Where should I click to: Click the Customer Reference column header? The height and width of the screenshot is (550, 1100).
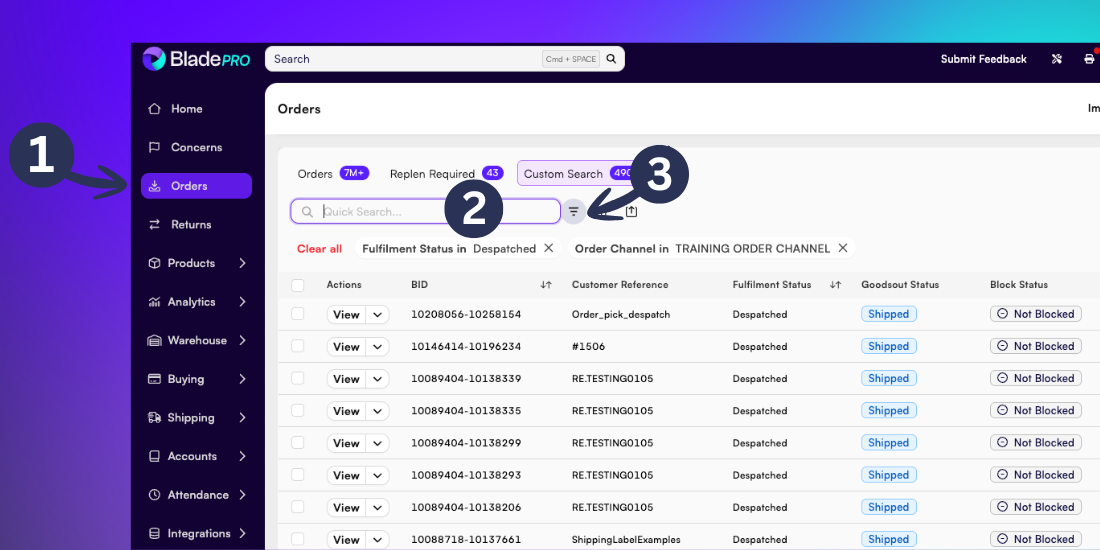coord(620,285)
